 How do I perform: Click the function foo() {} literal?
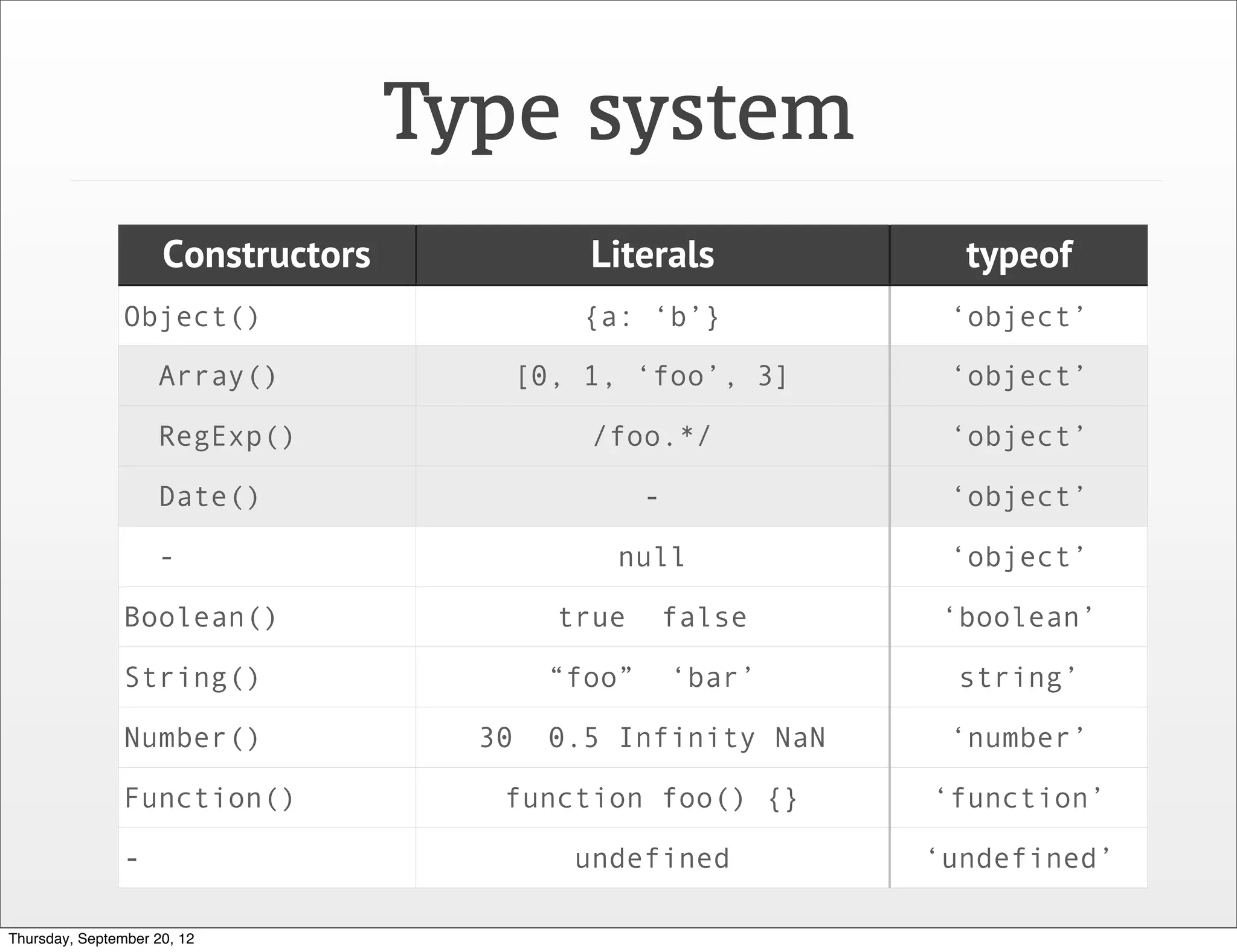(x=652, y=799)
